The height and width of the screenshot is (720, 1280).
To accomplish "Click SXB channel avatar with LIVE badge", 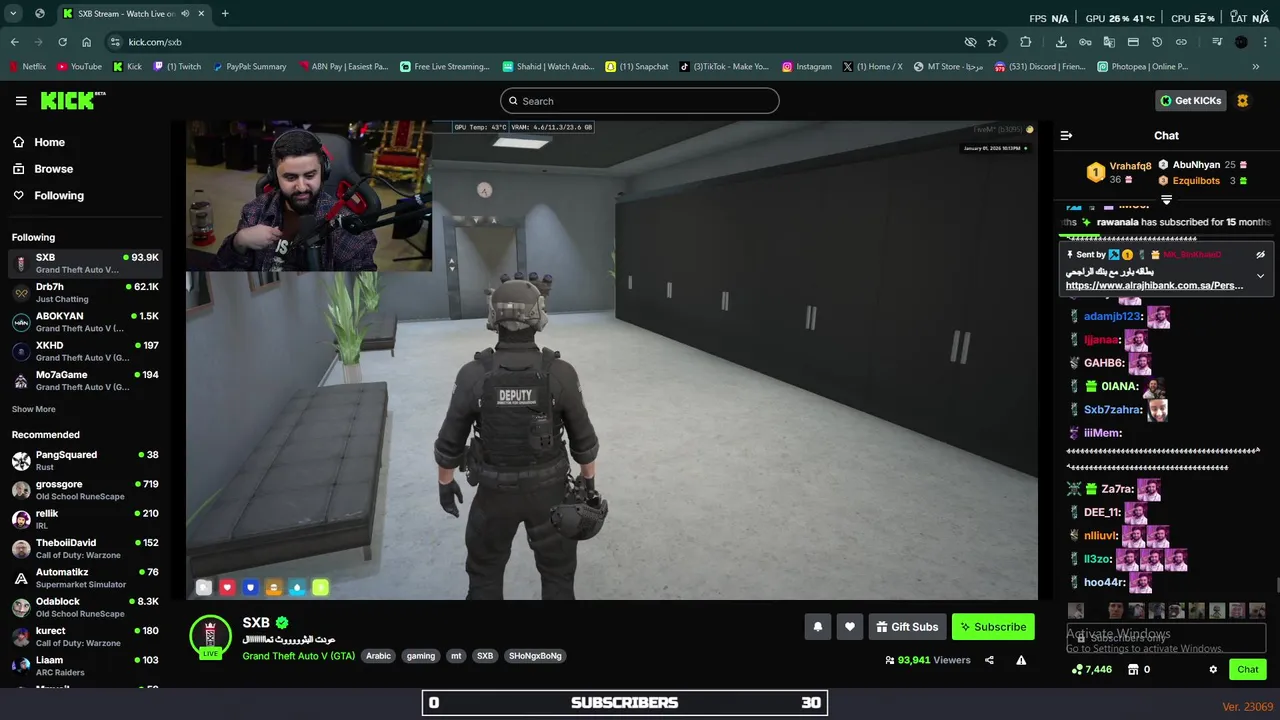I will click(210, 637).
